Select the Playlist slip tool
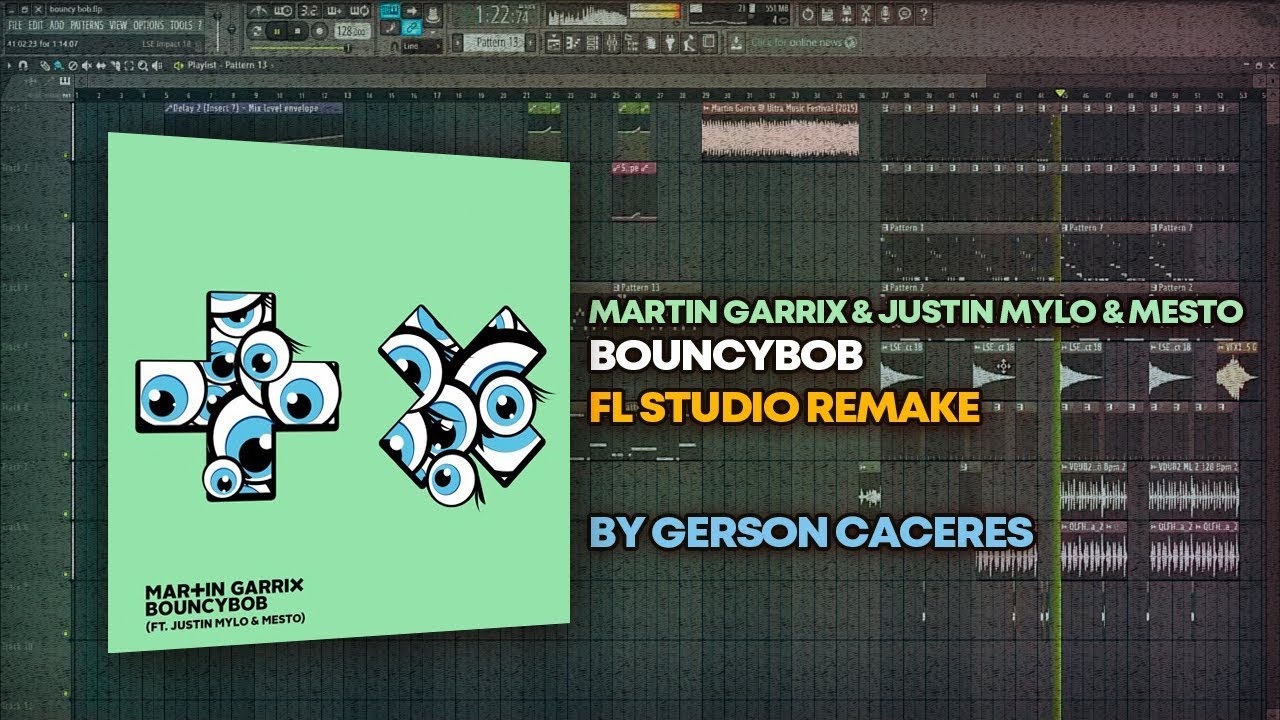Viewport: 1280px width, 720px height. point(100,65)
